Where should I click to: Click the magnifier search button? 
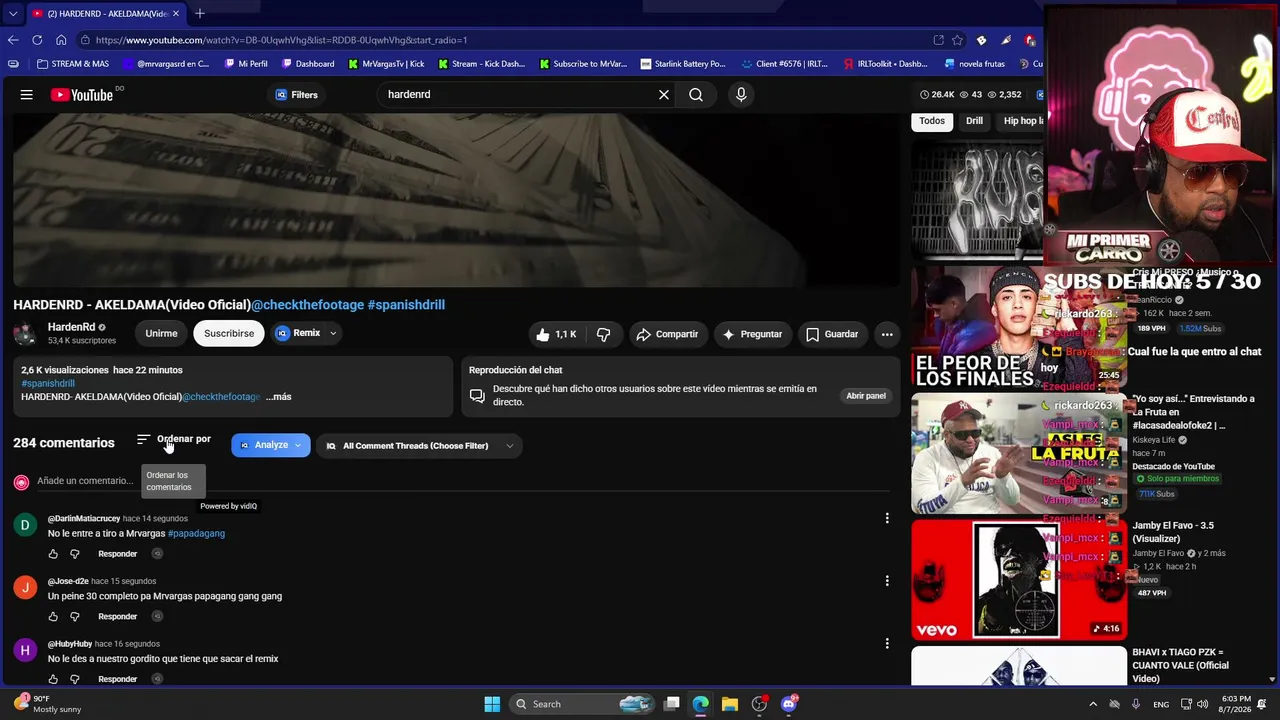pos(696,95)
